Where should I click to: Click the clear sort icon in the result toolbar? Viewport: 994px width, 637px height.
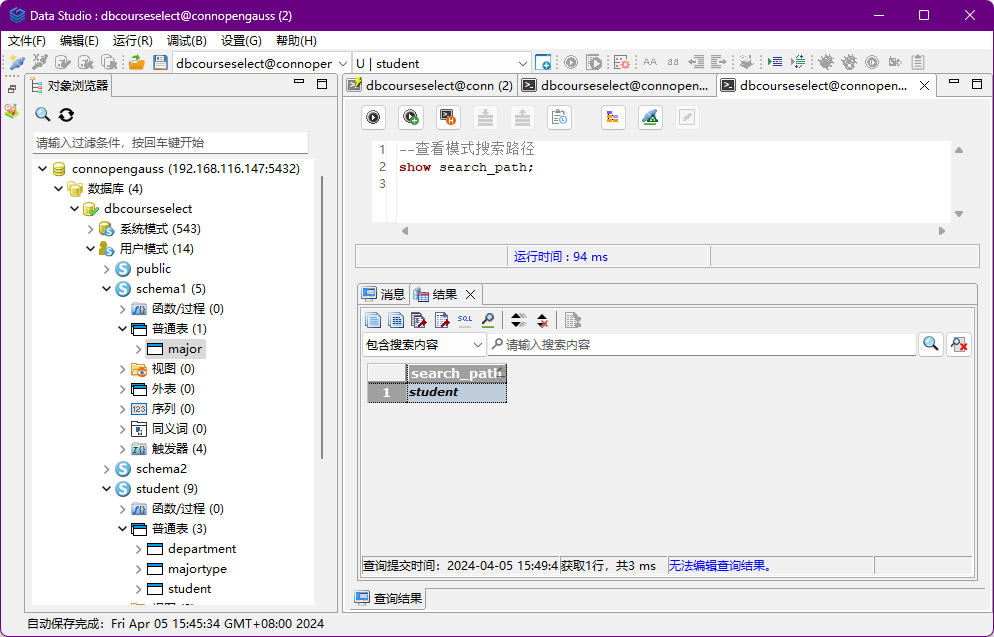(542, 321)
